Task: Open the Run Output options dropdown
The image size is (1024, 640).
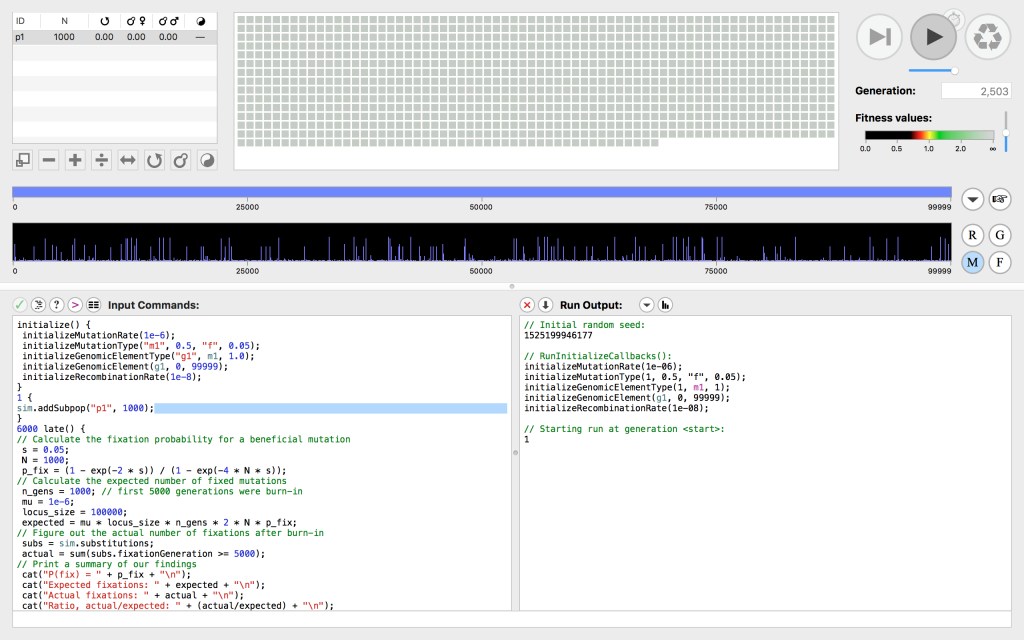Action: point(646,304)
